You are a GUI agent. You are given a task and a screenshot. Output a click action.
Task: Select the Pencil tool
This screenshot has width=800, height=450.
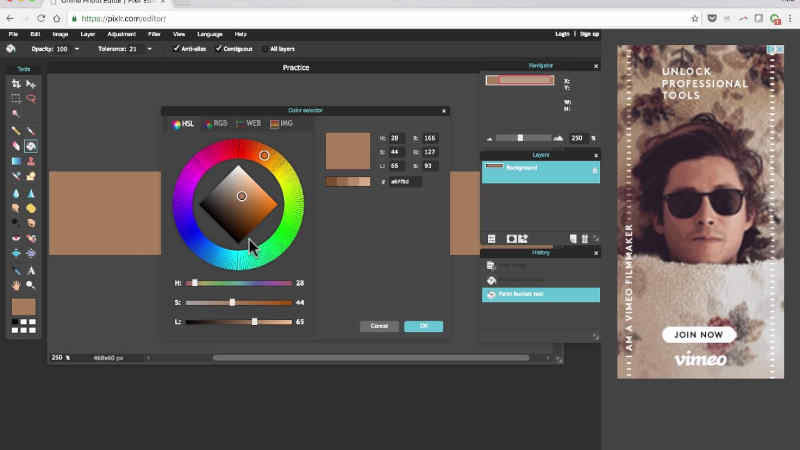[16, 130]
